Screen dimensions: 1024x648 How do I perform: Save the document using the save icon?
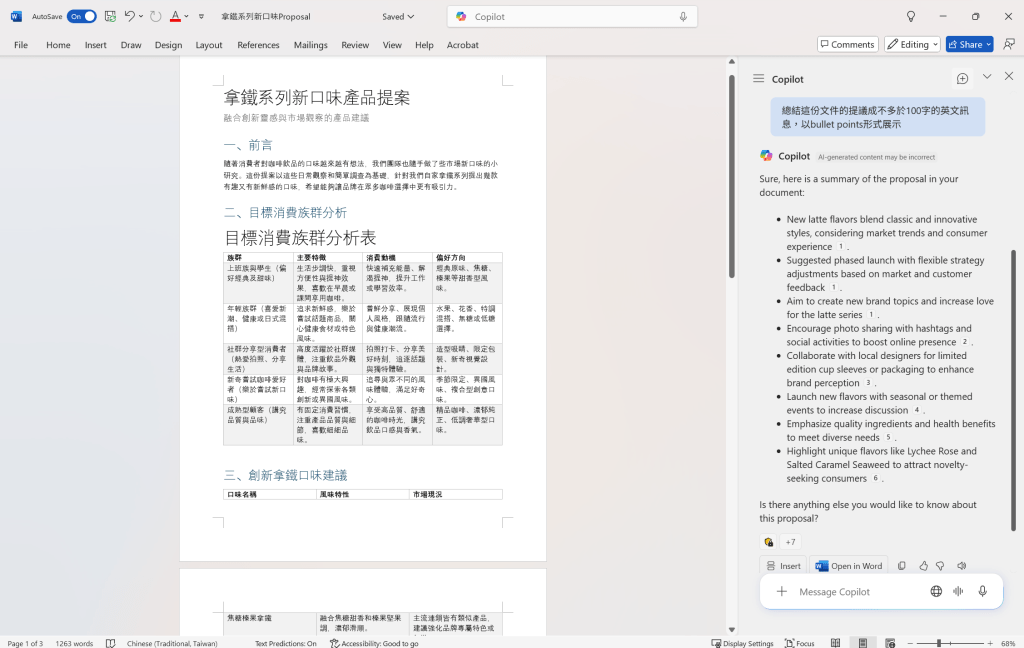pyautogui.click(x=110, y=16)
